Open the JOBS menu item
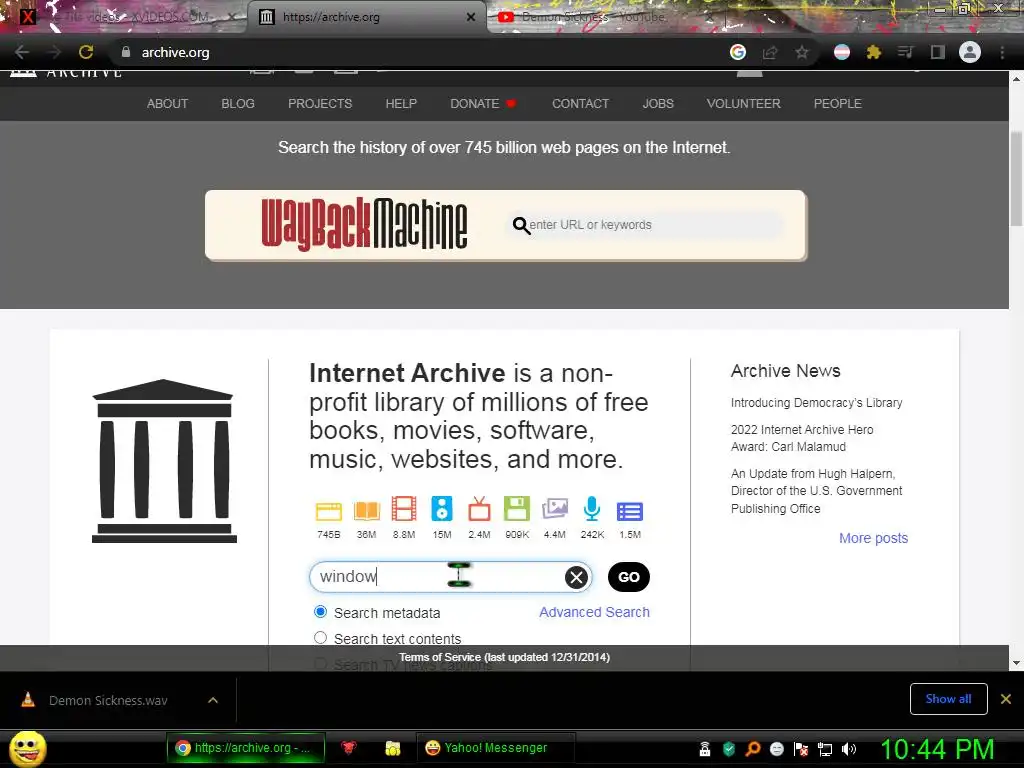Screen dimensions: 1024x768 click(658, 104)
